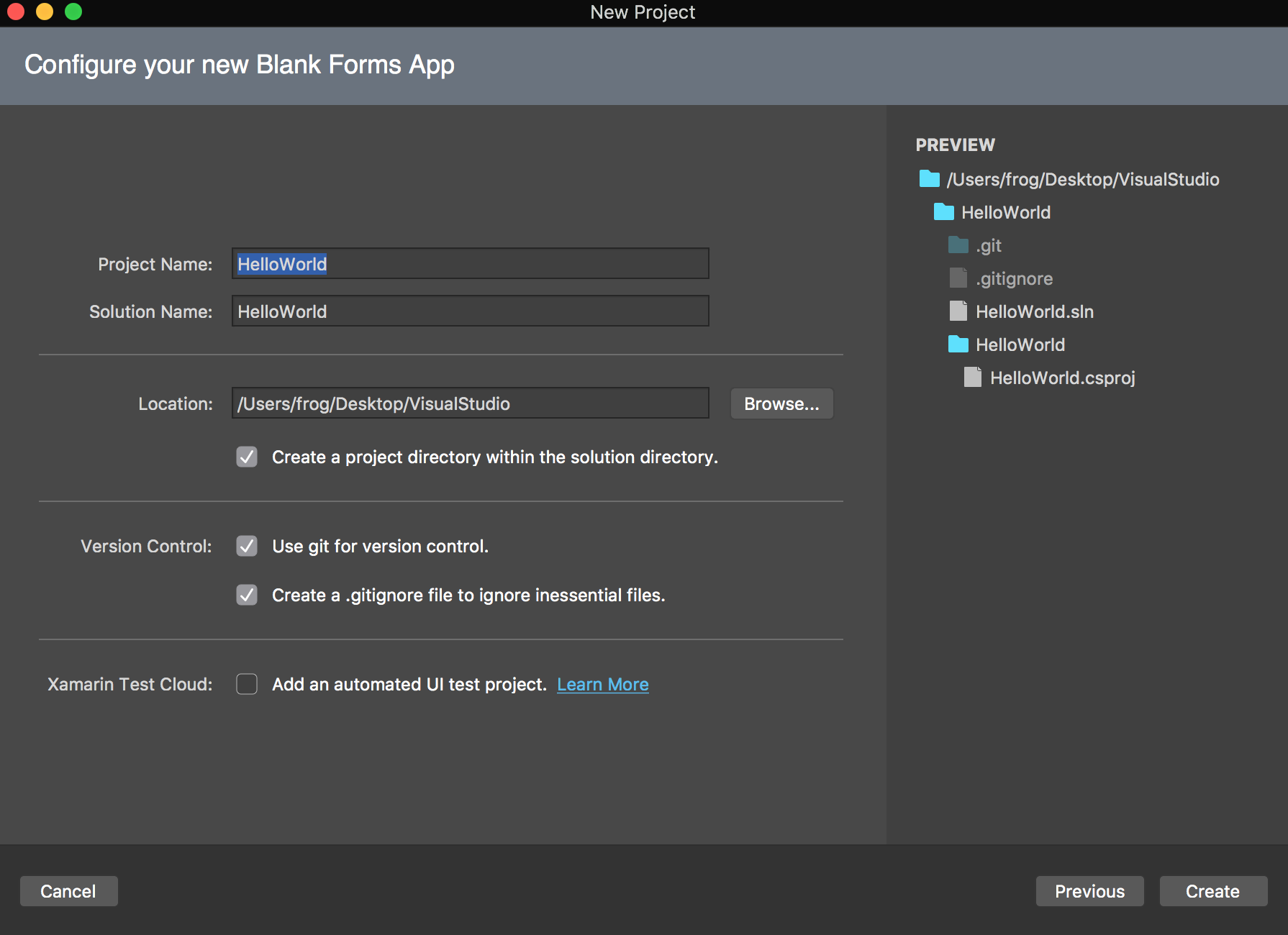Cancel the new project dialog

68,891
